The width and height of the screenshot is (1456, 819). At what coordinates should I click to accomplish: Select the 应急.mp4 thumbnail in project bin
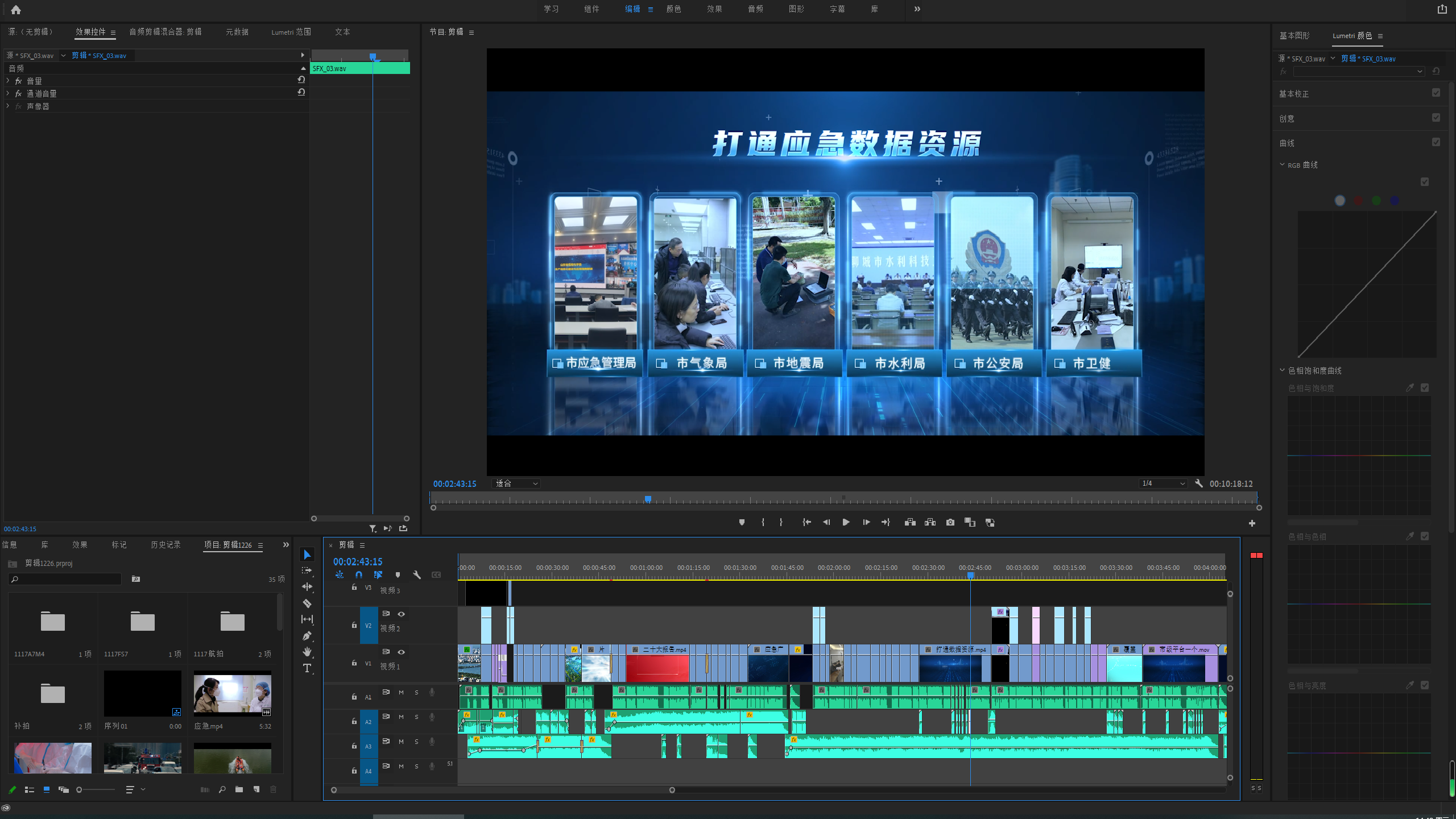click(232, 692)
